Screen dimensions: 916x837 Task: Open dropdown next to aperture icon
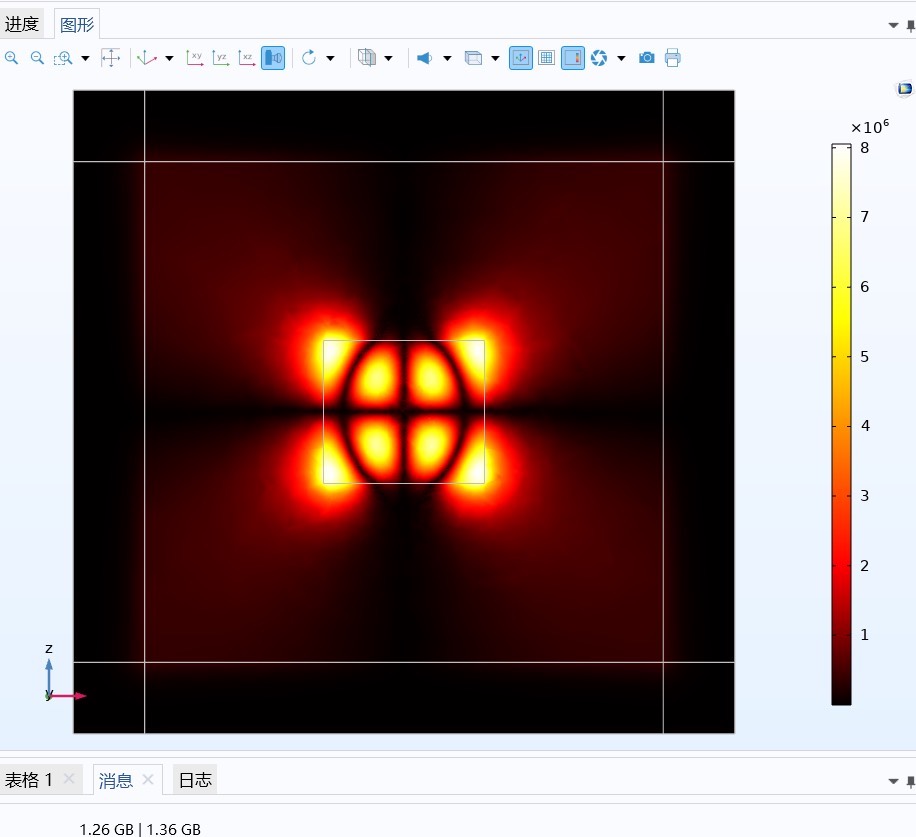click(x=622, y=58)
